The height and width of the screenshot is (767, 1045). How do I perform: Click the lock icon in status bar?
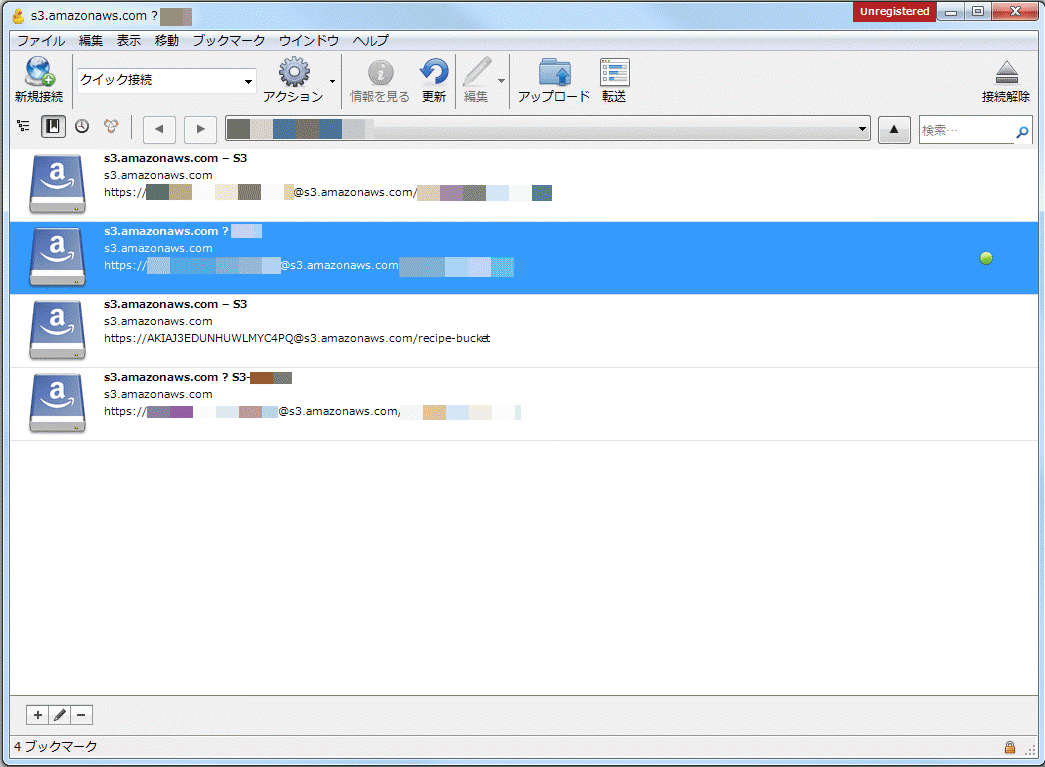click(x=1010, y=747)
